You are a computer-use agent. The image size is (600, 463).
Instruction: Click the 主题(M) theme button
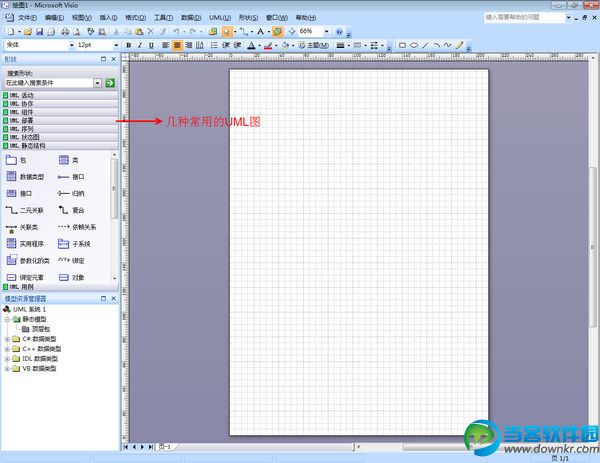pyautogui.click(x=313, y=45)
